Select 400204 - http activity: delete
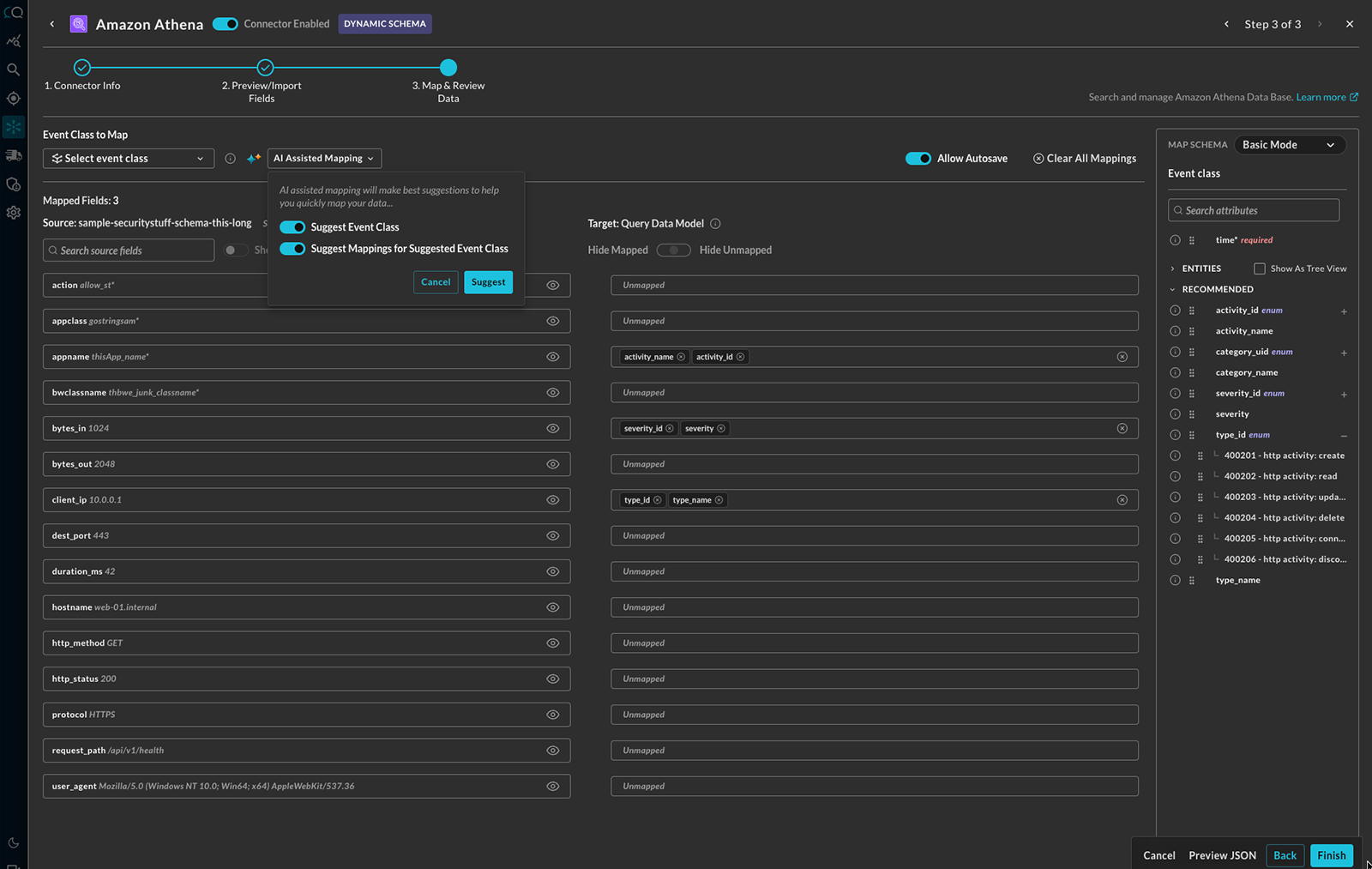The image size is (1372, 869). (x=1284, y=518)
